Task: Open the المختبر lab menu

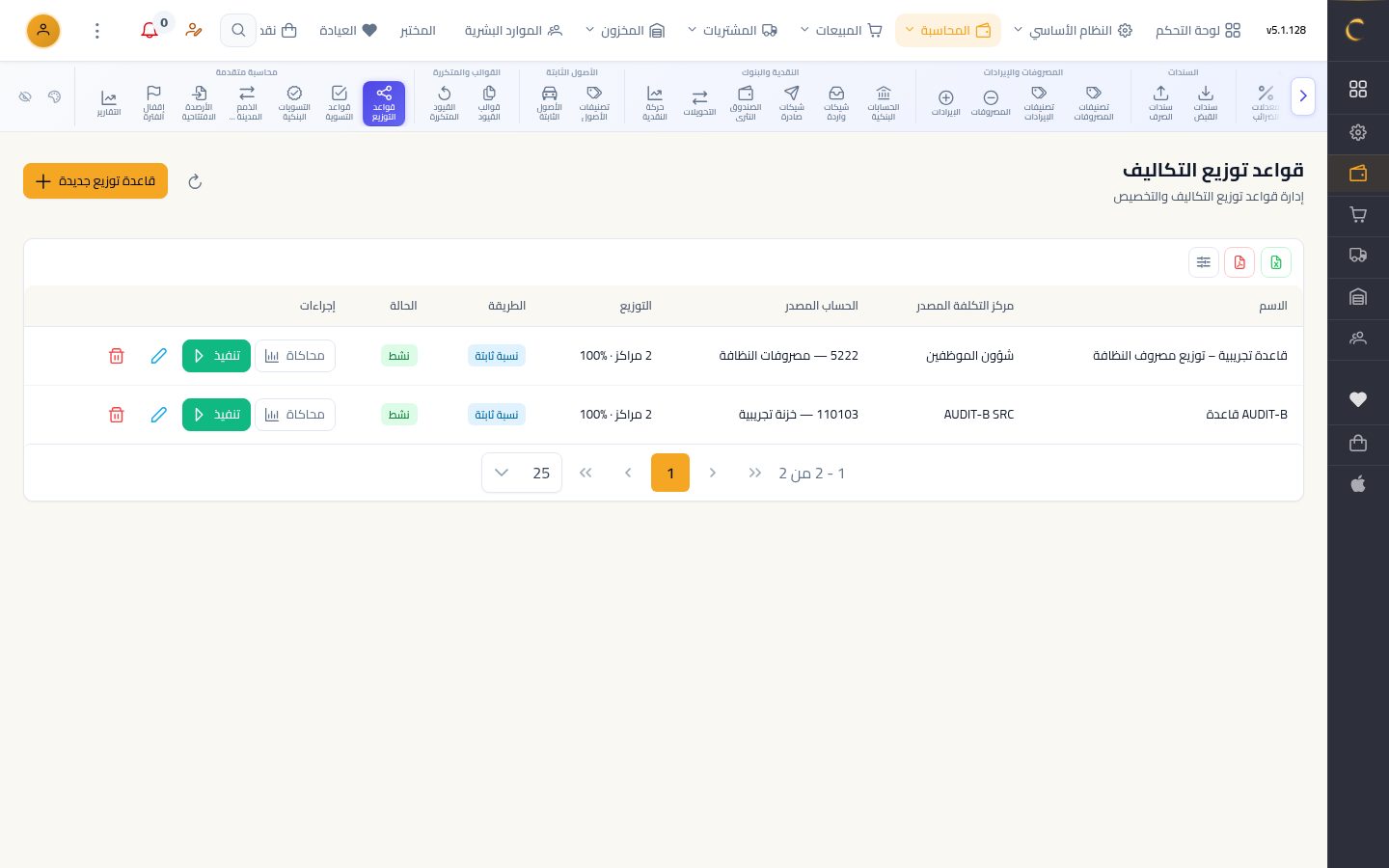Action: coord(418,31)
